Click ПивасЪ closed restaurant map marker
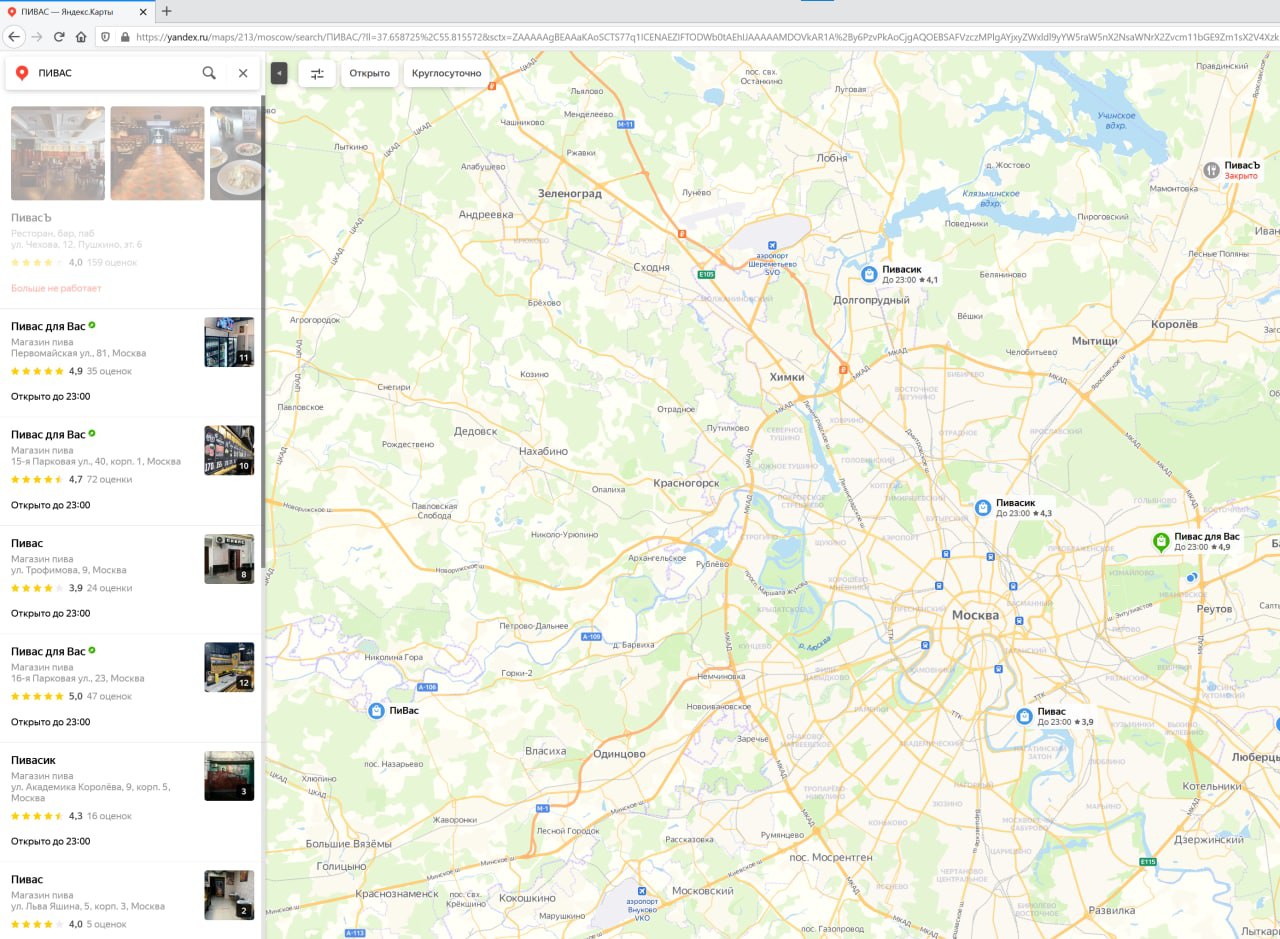The height and width of the screenshot is (939, 1280). pos(1210,170)
